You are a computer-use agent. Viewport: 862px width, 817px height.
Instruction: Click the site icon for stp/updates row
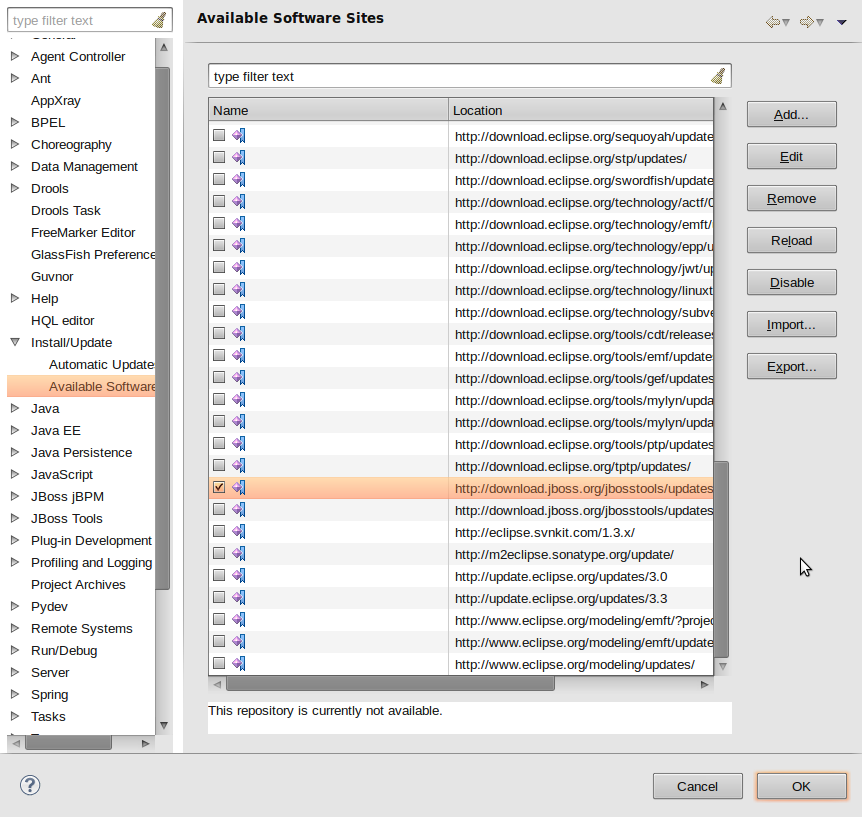tap(239, 157)
